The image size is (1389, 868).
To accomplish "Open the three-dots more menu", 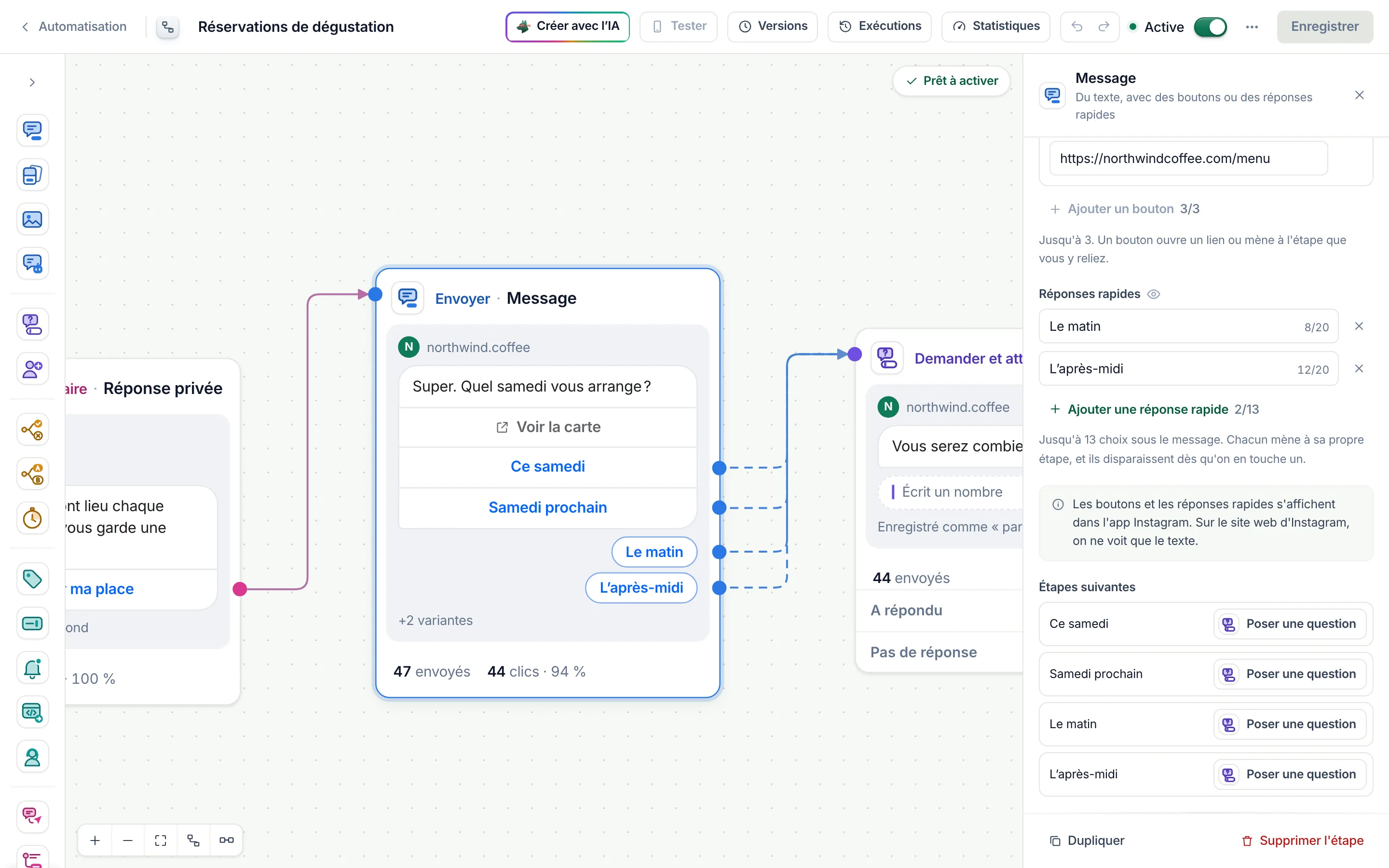I will click(x=1252, y=27).
